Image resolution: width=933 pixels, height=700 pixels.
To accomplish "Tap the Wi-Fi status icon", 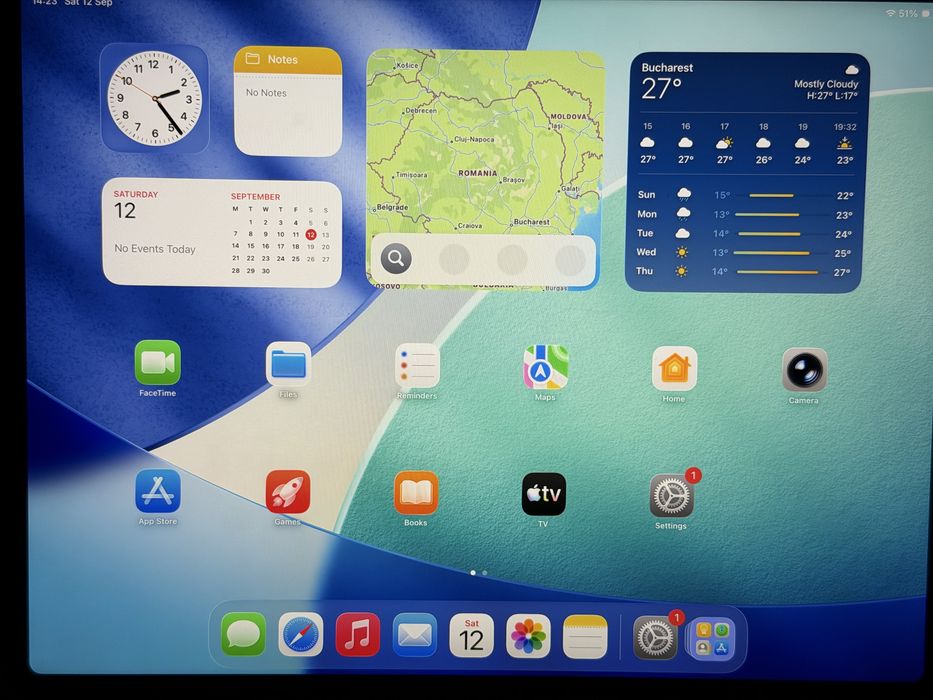I will pos(891,13).
